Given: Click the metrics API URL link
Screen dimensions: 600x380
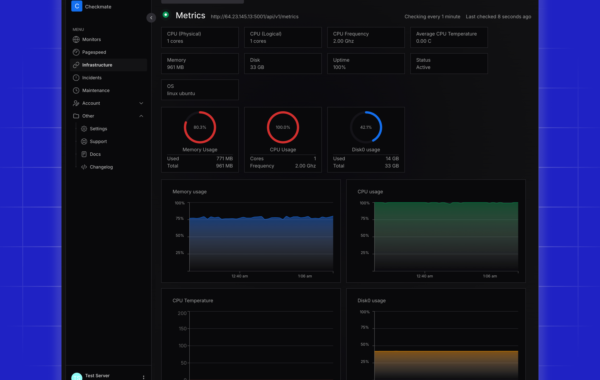Looking at the screenshot, I should point(254,17).
